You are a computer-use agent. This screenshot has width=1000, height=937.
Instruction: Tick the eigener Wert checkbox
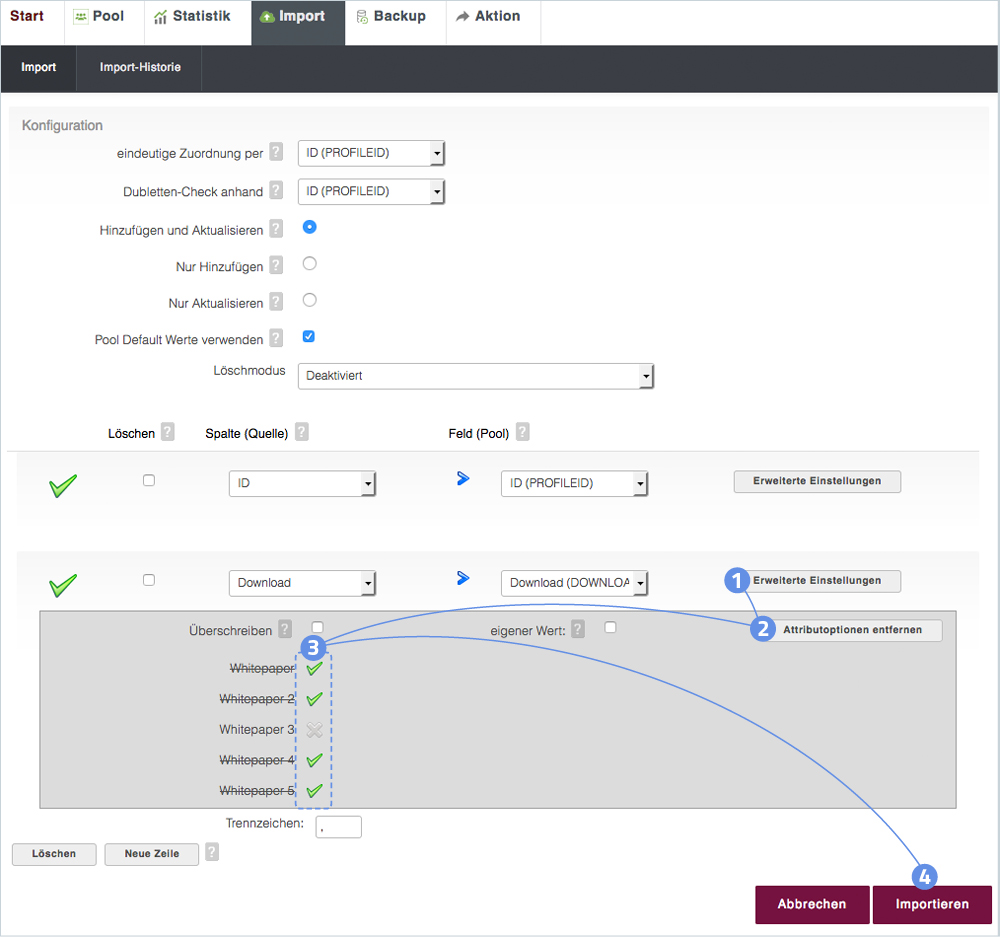(x=610, y=628)
